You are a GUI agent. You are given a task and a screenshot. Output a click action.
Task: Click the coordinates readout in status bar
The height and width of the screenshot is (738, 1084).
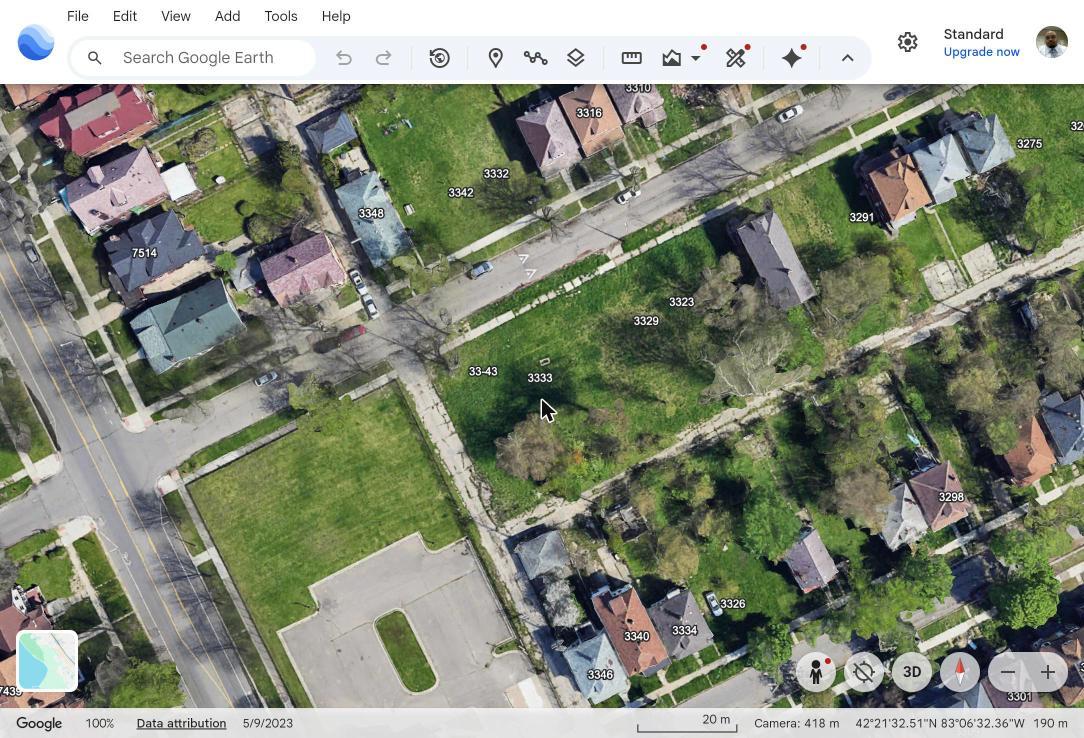[940, 723]
